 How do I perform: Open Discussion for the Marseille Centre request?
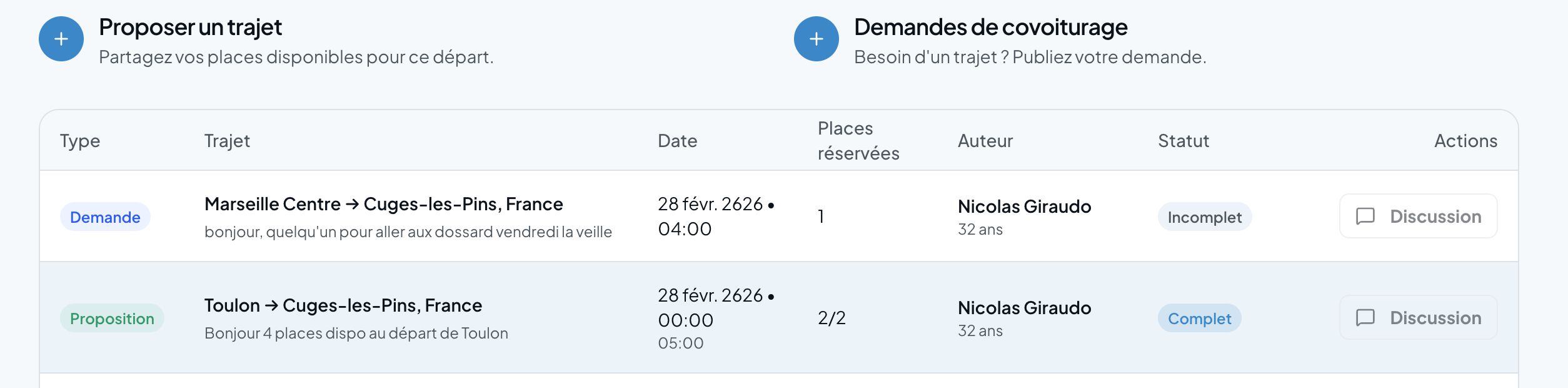click(x=1418, y=216)
